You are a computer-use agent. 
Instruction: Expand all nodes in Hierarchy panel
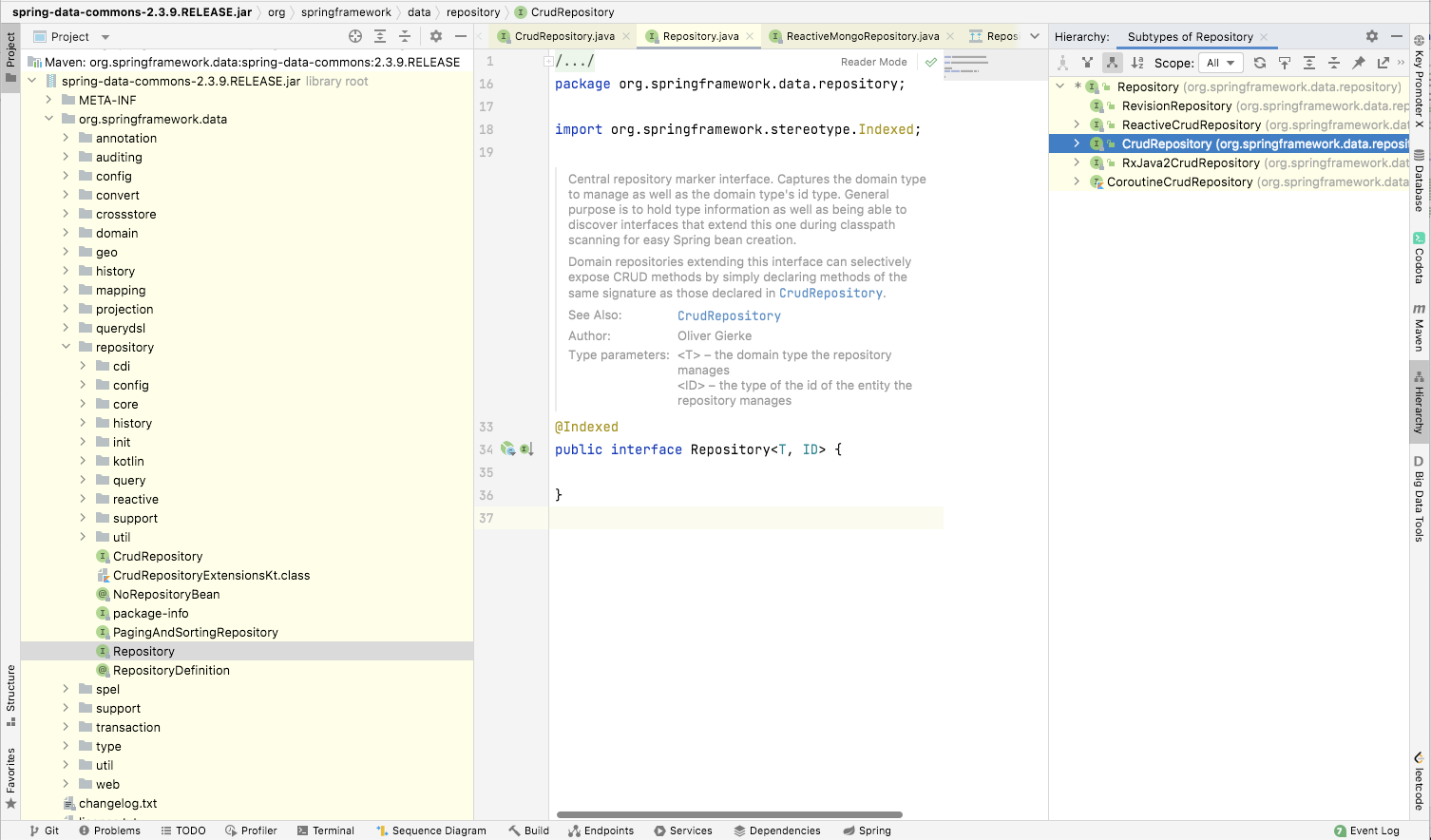[1309, 63]
